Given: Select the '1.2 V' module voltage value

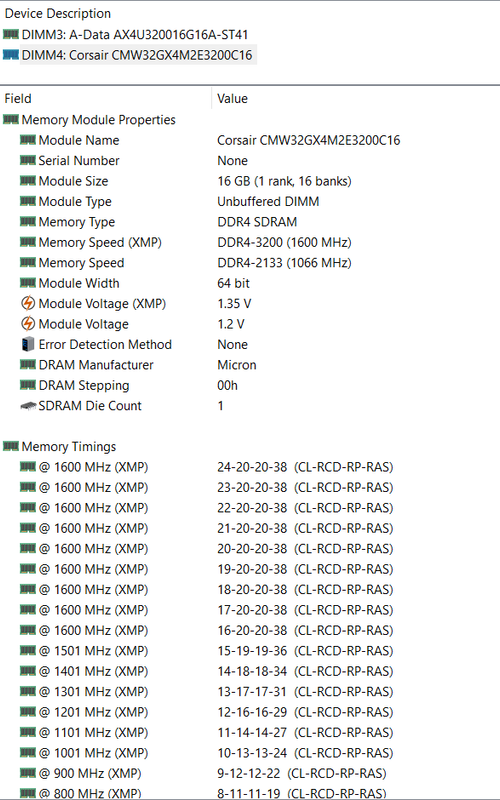Looking at the screenshot, I should [231, 324].
